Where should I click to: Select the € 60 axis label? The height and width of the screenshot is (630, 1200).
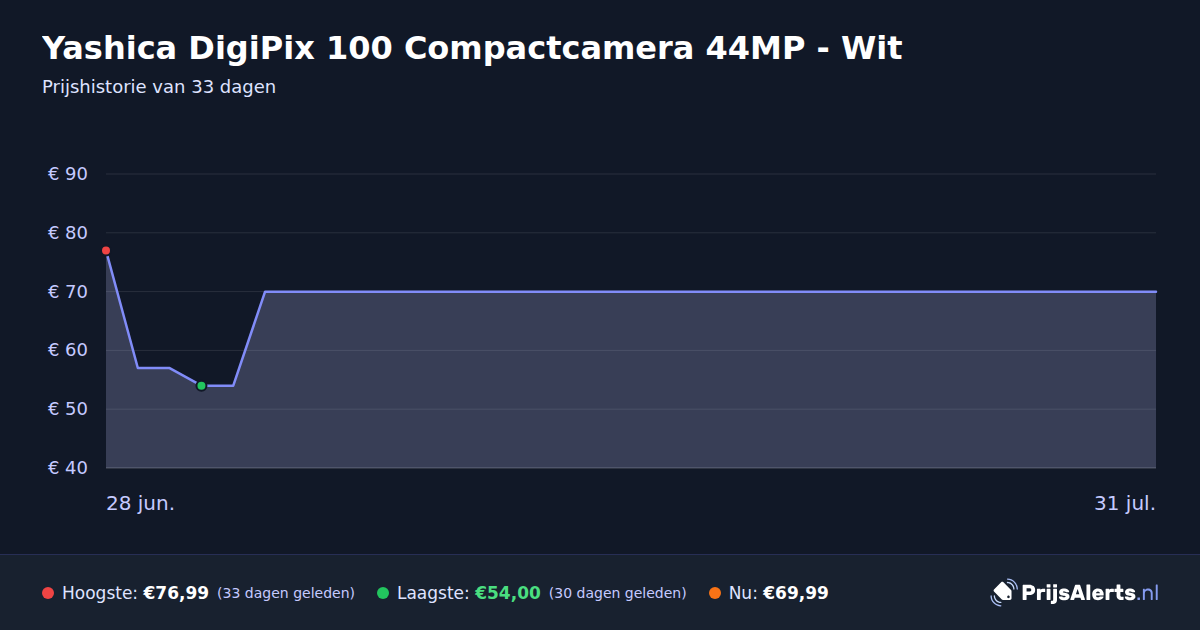(x=68, y=350)
